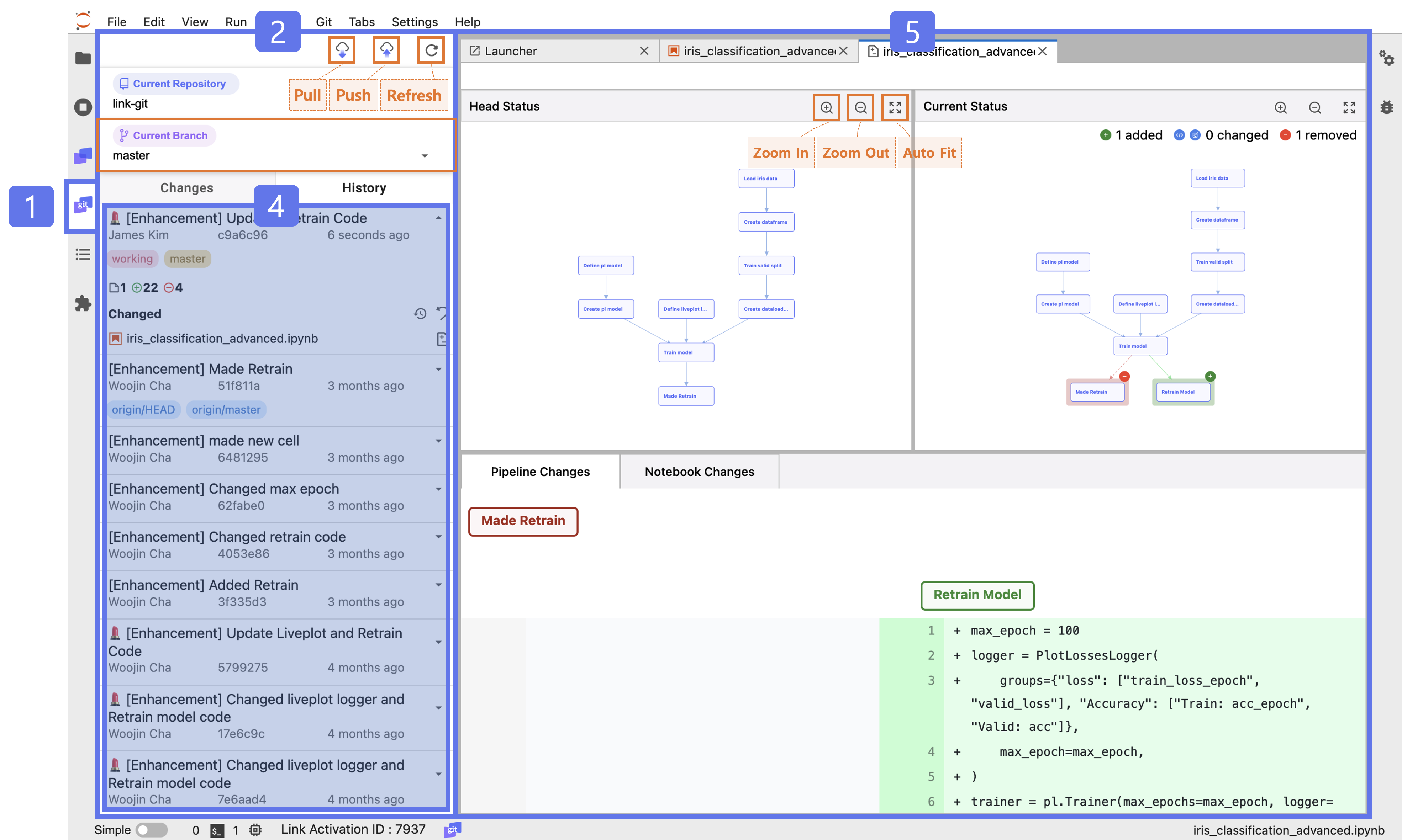
Task: Select iris_classification_advanced.ipynb in changed files
Action: click(x=221, y=339)
